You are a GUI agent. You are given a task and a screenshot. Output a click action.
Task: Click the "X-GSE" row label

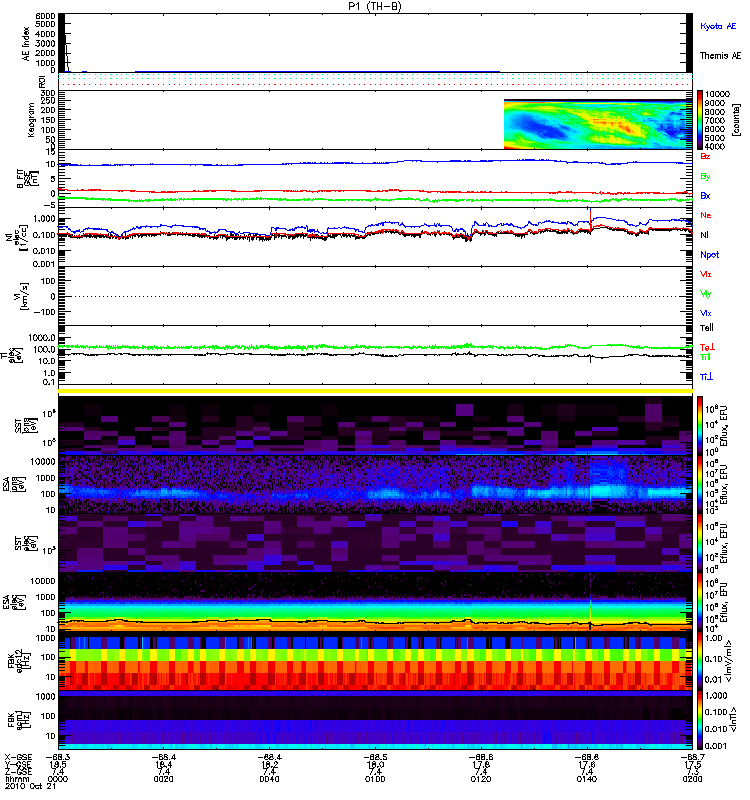click(x=18, y=758)
